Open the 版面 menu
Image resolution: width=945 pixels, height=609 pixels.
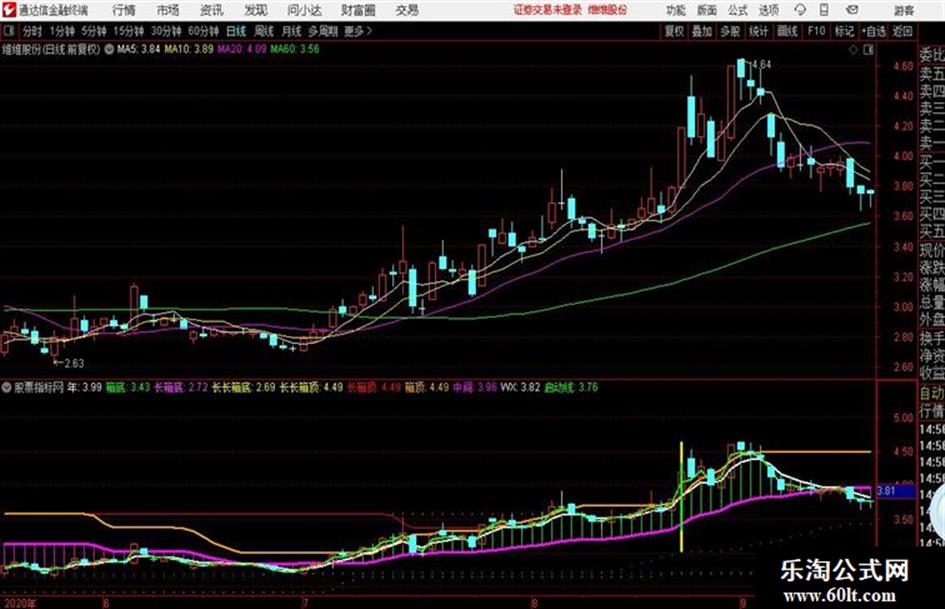[x=706, y=10]
